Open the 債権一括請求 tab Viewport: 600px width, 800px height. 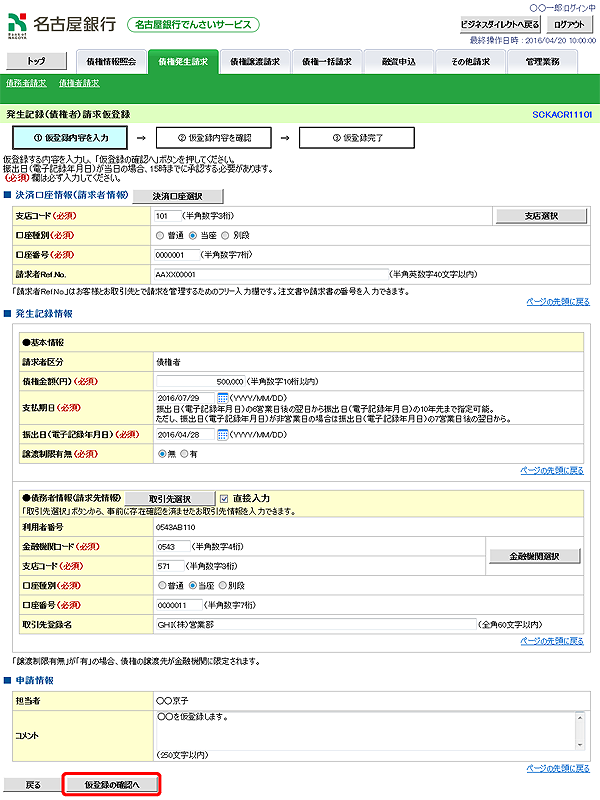click(x=327, y=62)
